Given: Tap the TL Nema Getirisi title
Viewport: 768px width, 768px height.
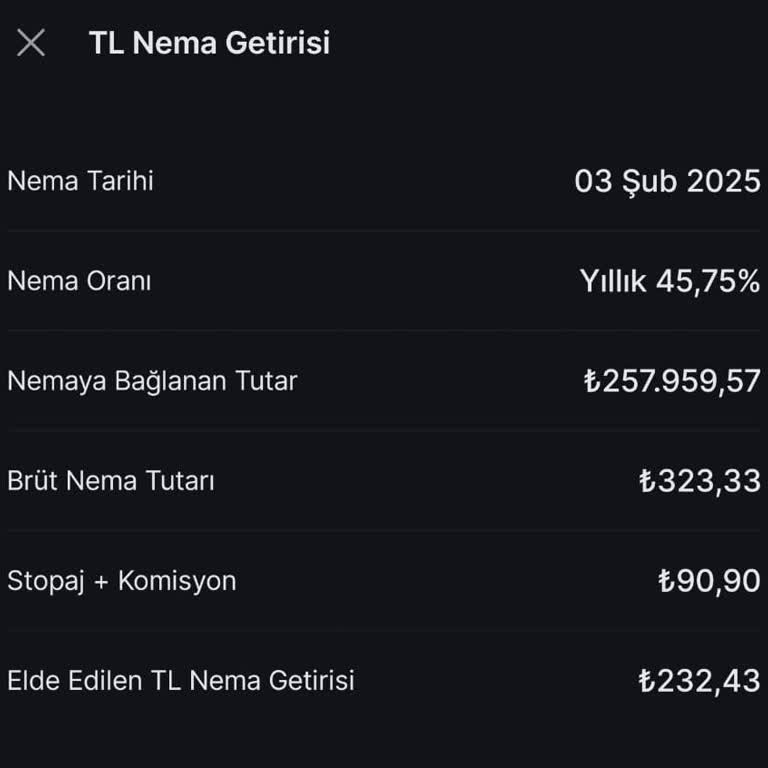Looking at the screenshot, I should coord(209,43).
